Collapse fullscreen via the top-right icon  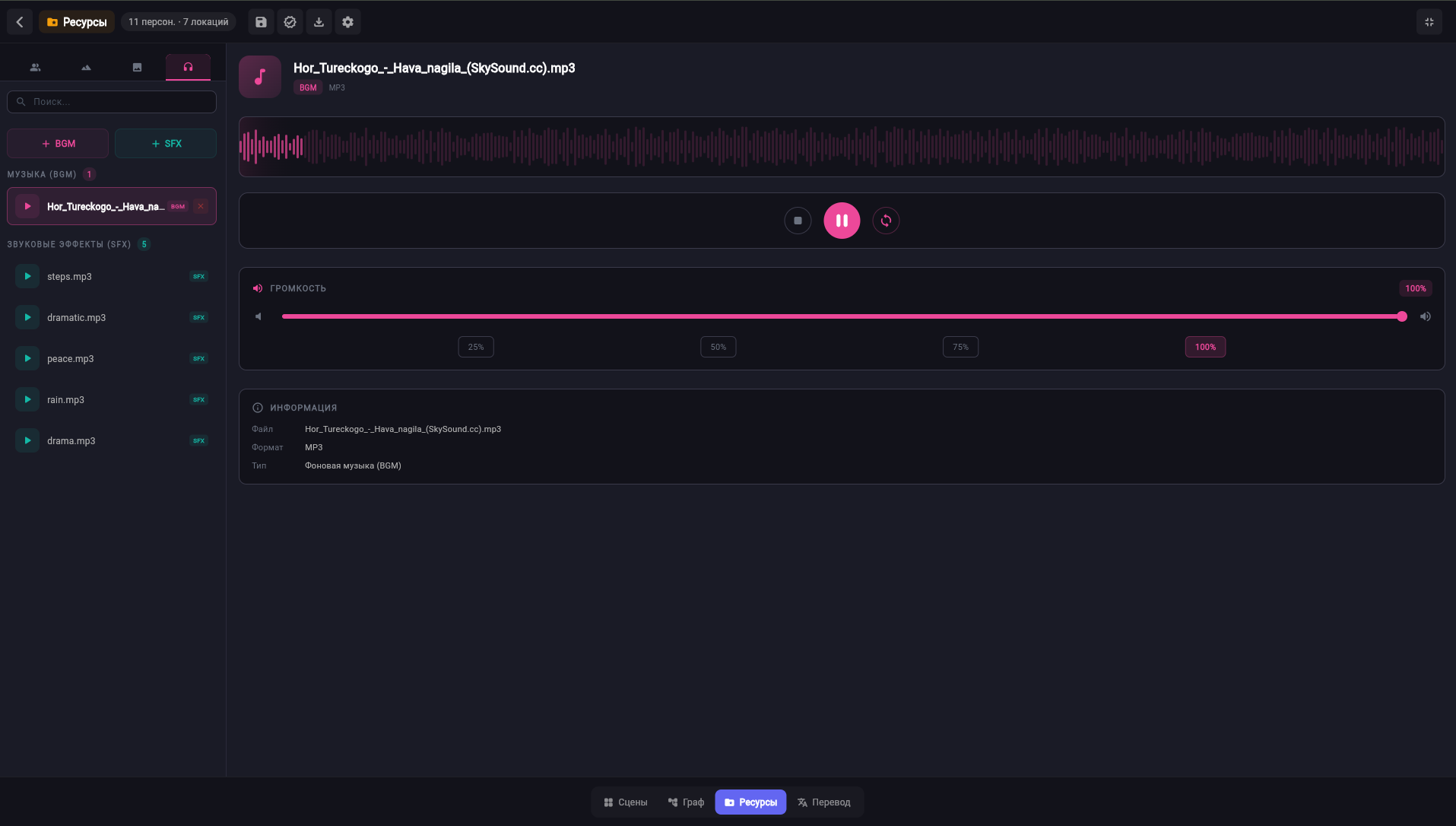[x=1429, y=22]
